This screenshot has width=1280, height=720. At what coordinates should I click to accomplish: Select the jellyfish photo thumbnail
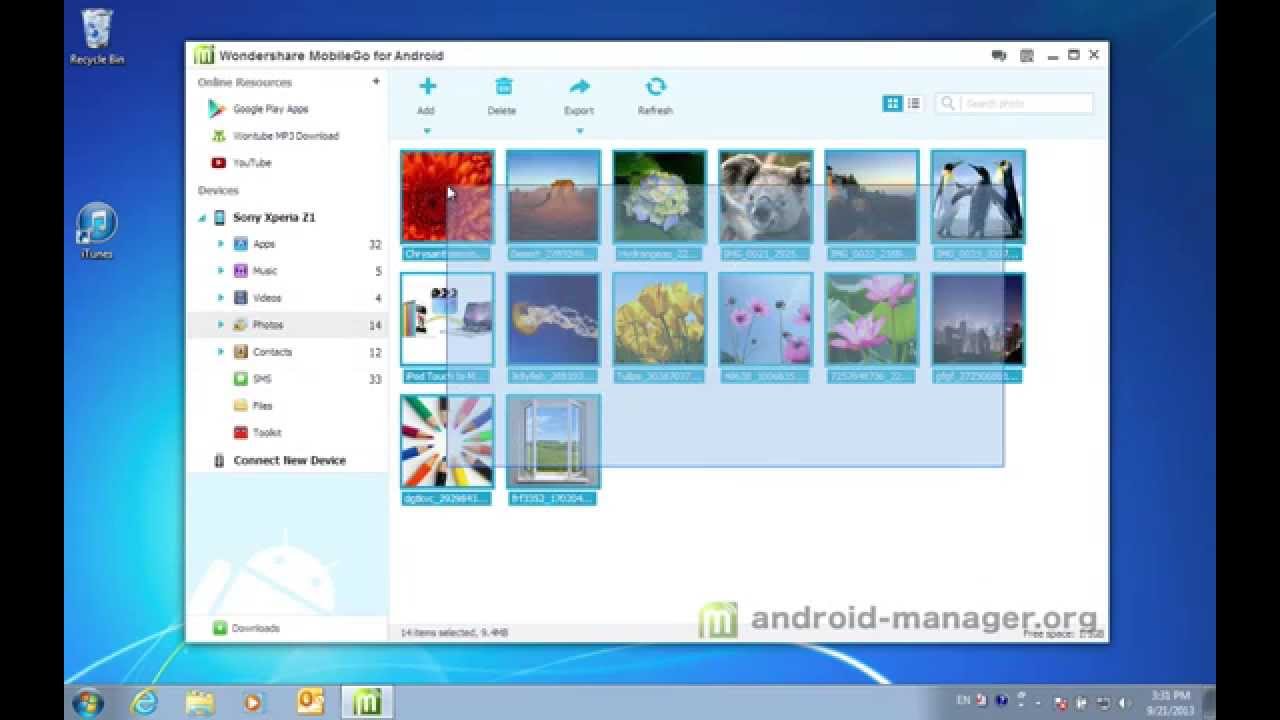coord(553,319)
